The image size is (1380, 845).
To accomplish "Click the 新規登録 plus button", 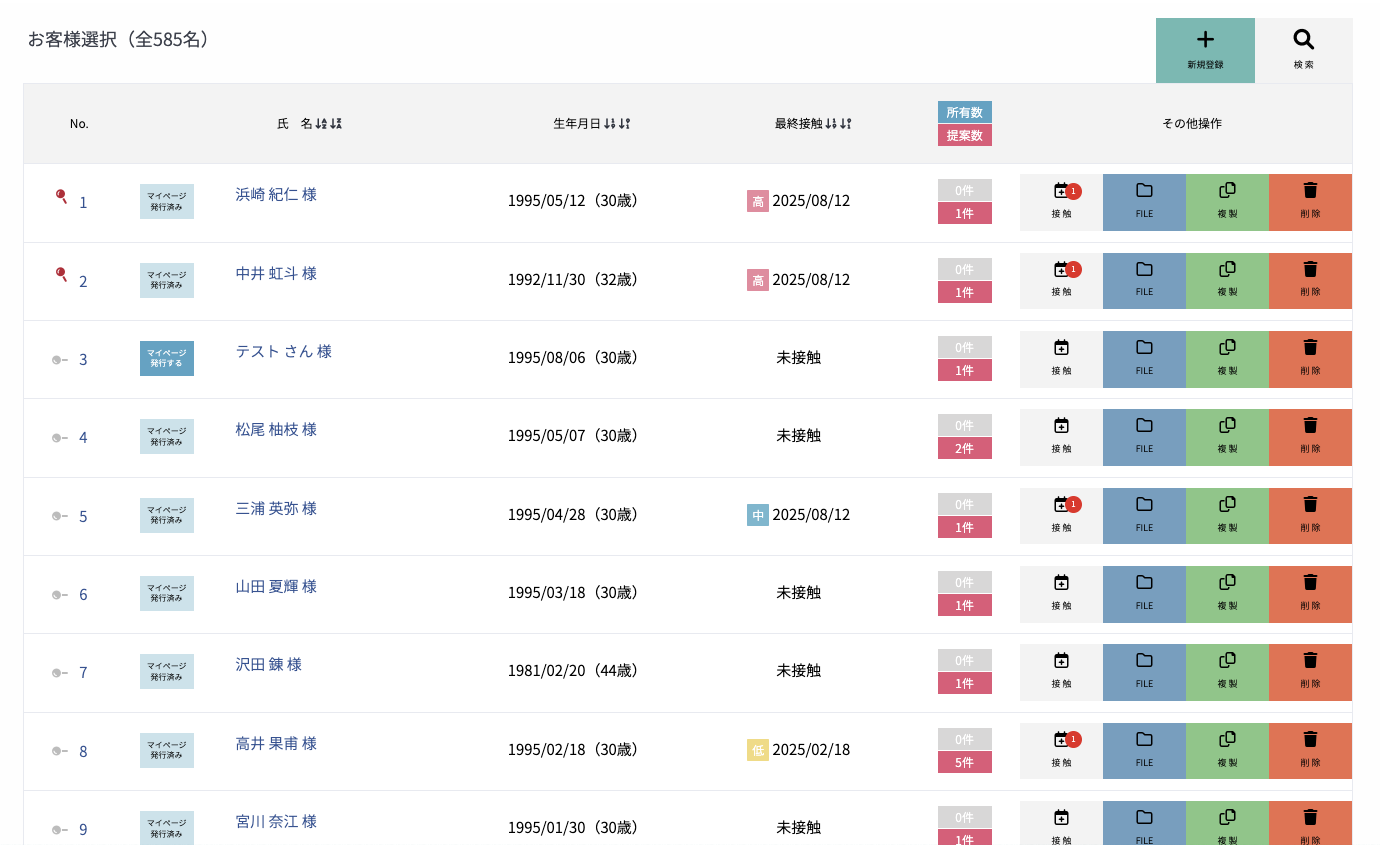I will (1205, 50).
